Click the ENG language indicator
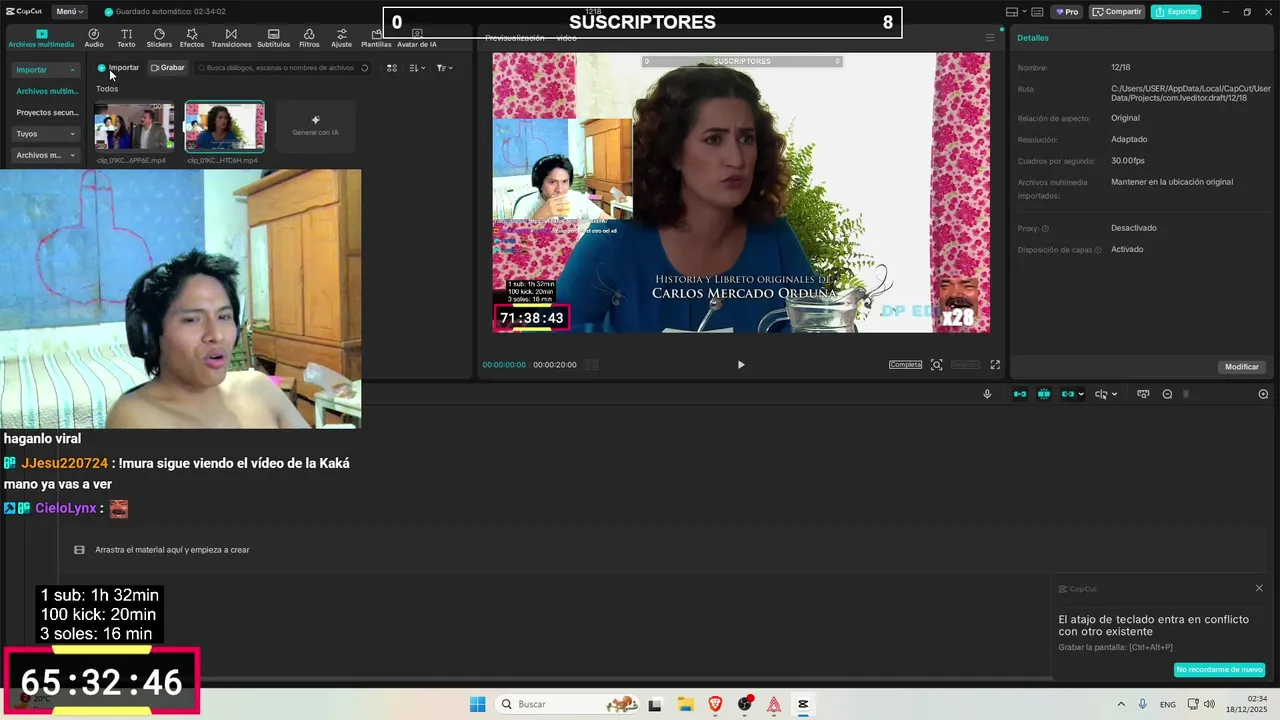 1168,704
